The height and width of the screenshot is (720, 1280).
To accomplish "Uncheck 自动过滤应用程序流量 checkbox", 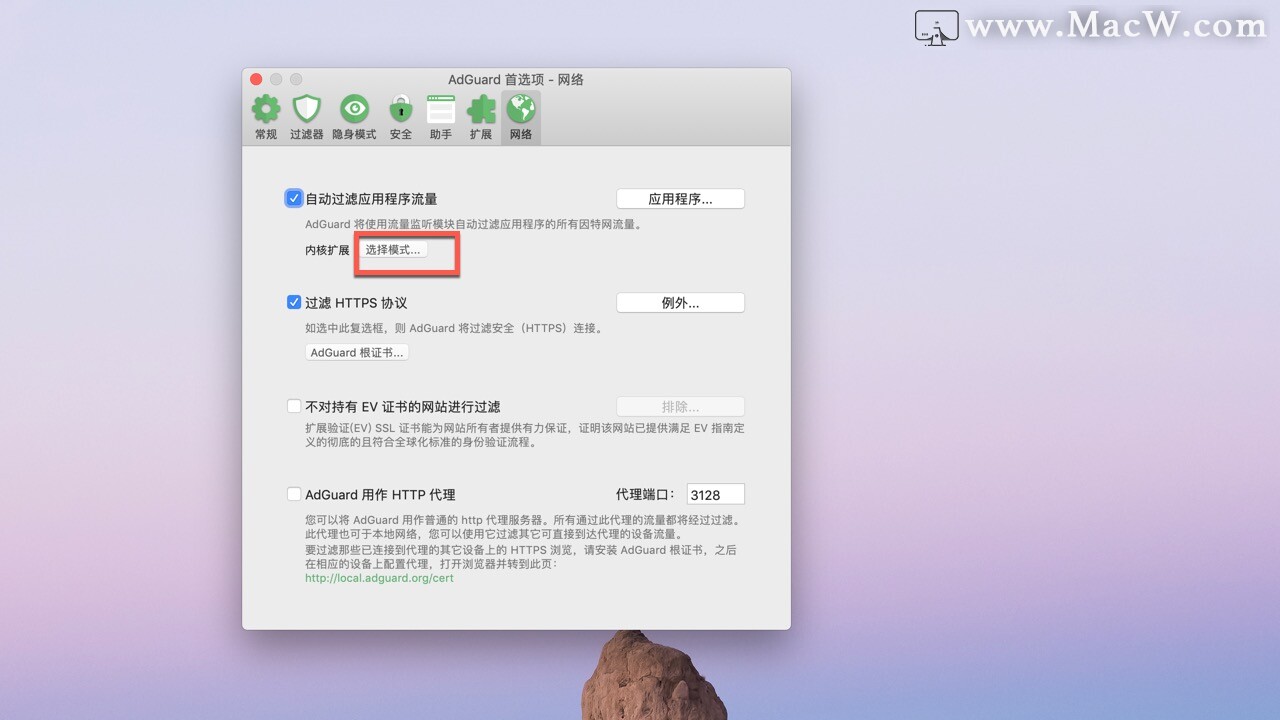I will (x=294, y=198).
